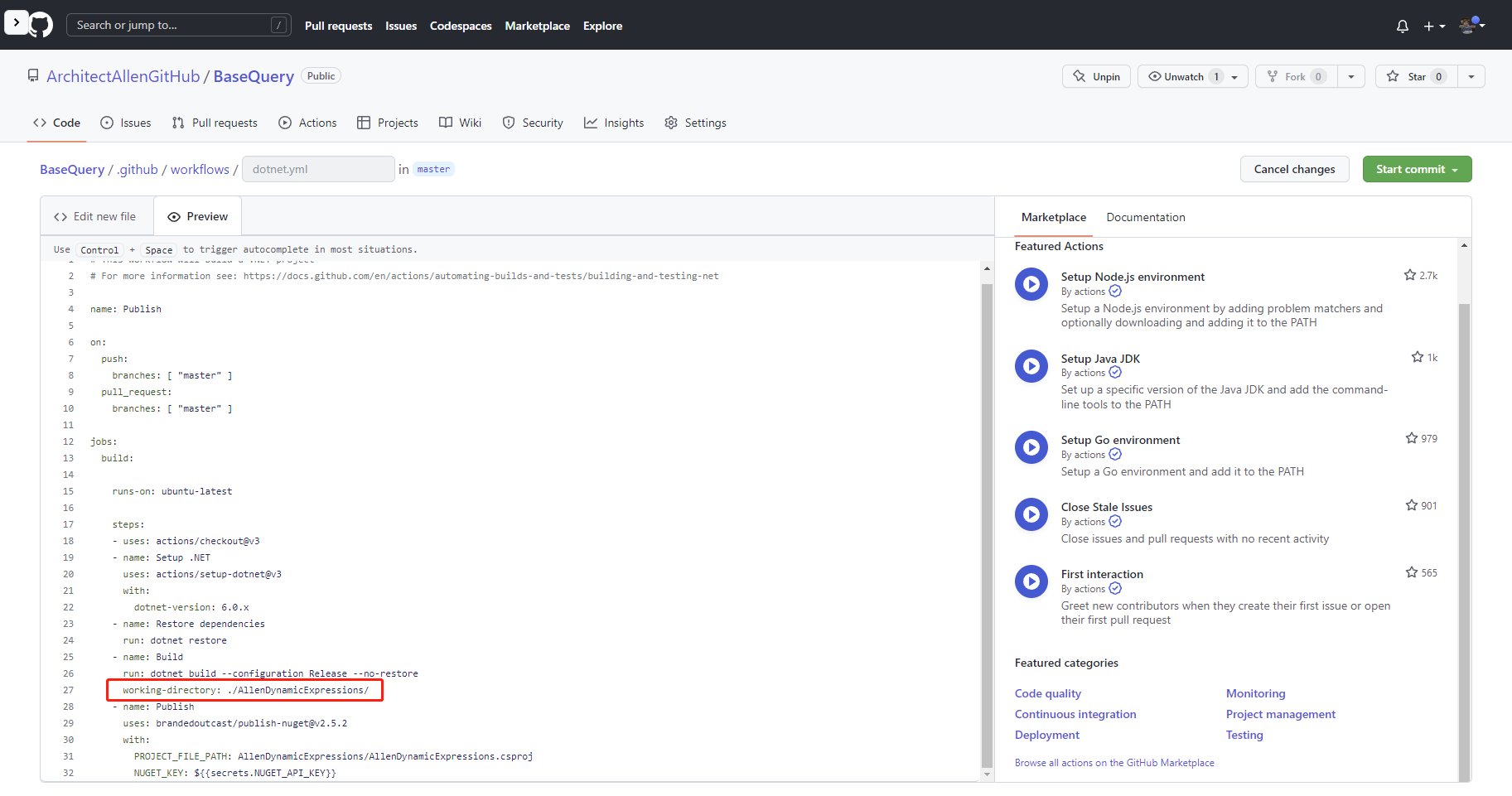1512x796 pixels.
Task: Click the repository icon beside ArchitectAllenGitHub
Action: click(x=33, y=76)
